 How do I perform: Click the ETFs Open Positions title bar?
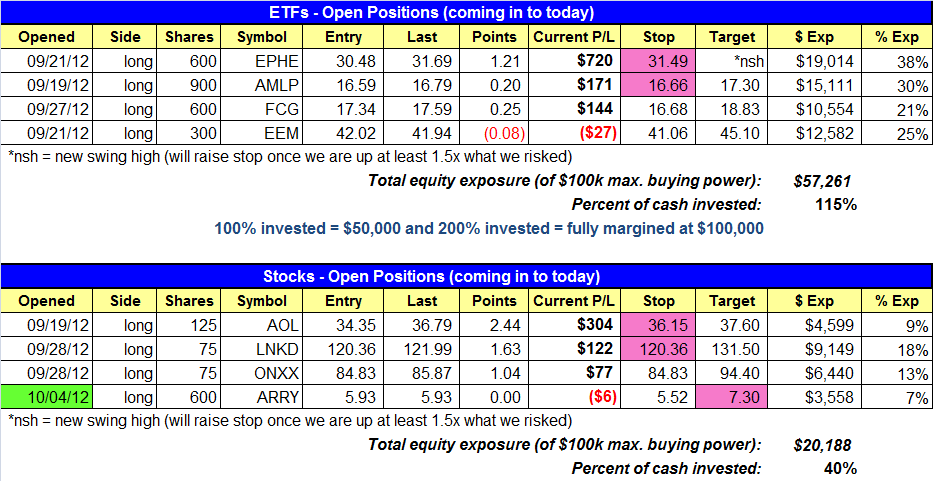point(465,13)
